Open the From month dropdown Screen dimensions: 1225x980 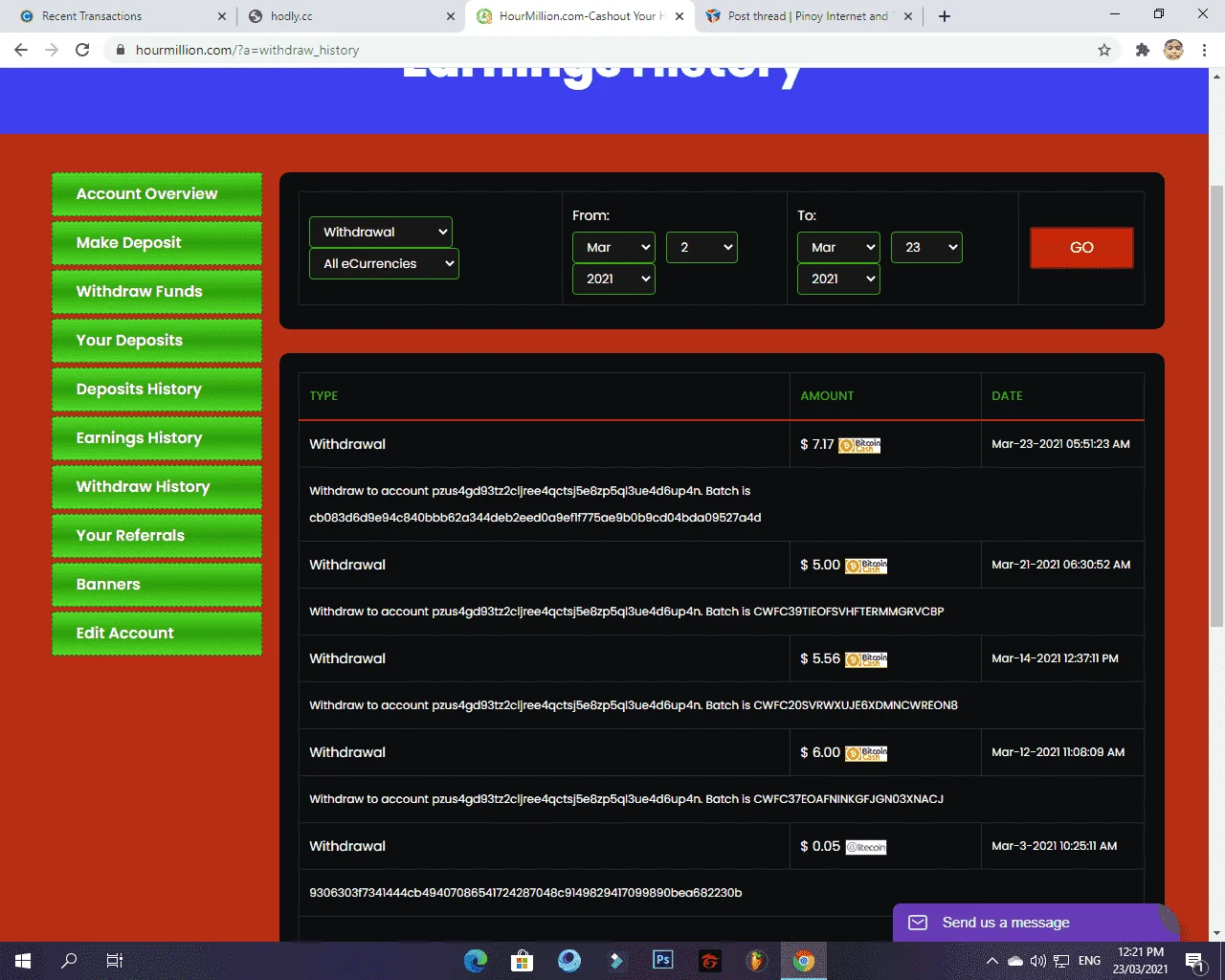(x=613, y=247)
